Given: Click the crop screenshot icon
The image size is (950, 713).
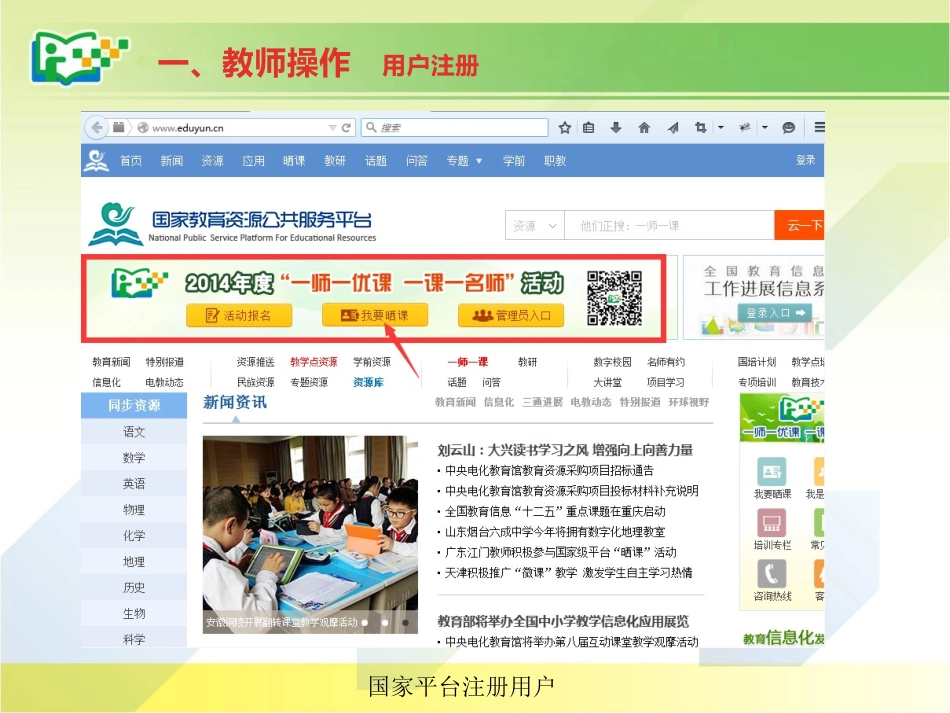Looking at the screenshot, I should click(700, 127).
